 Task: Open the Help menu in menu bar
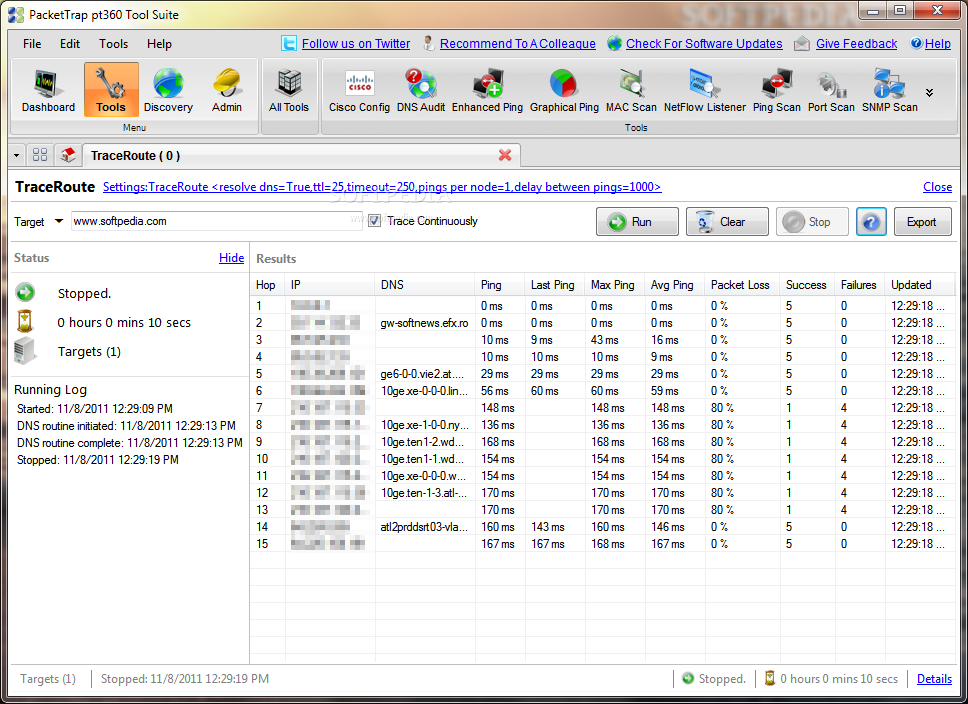(x=159, y=44)
